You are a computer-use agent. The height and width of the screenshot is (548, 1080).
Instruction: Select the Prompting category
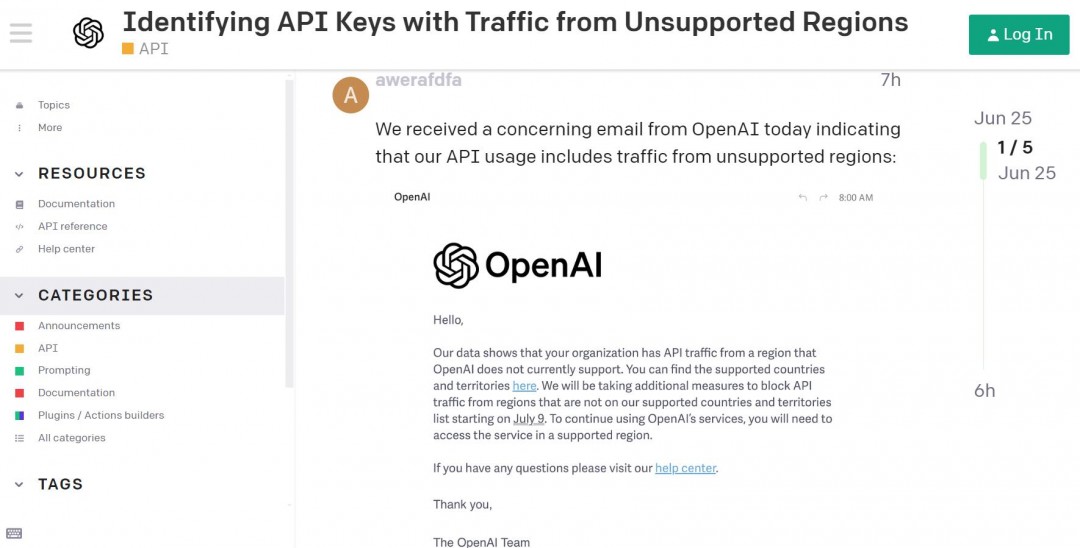click(64, 370)
